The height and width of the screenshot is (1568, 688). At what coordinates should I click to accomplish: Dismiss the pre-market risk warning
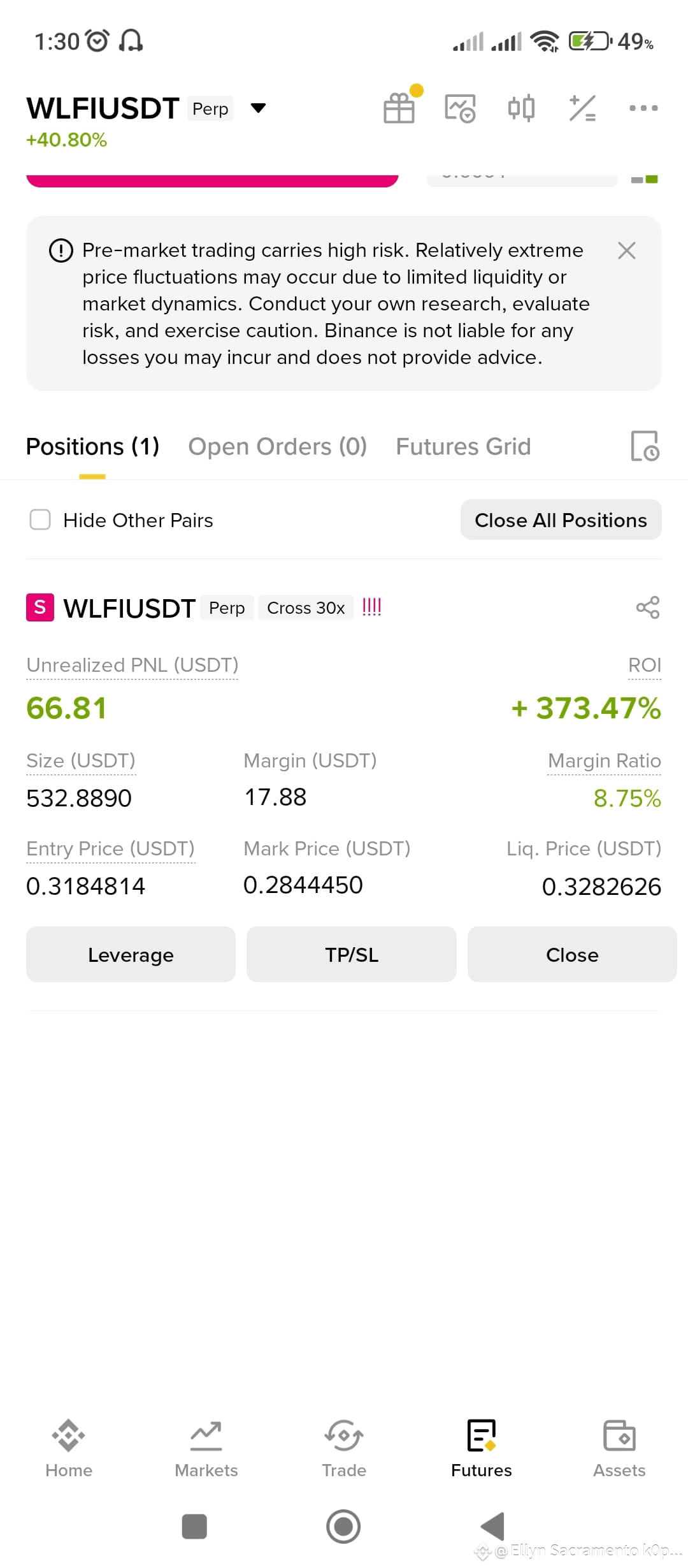(627, 250)
